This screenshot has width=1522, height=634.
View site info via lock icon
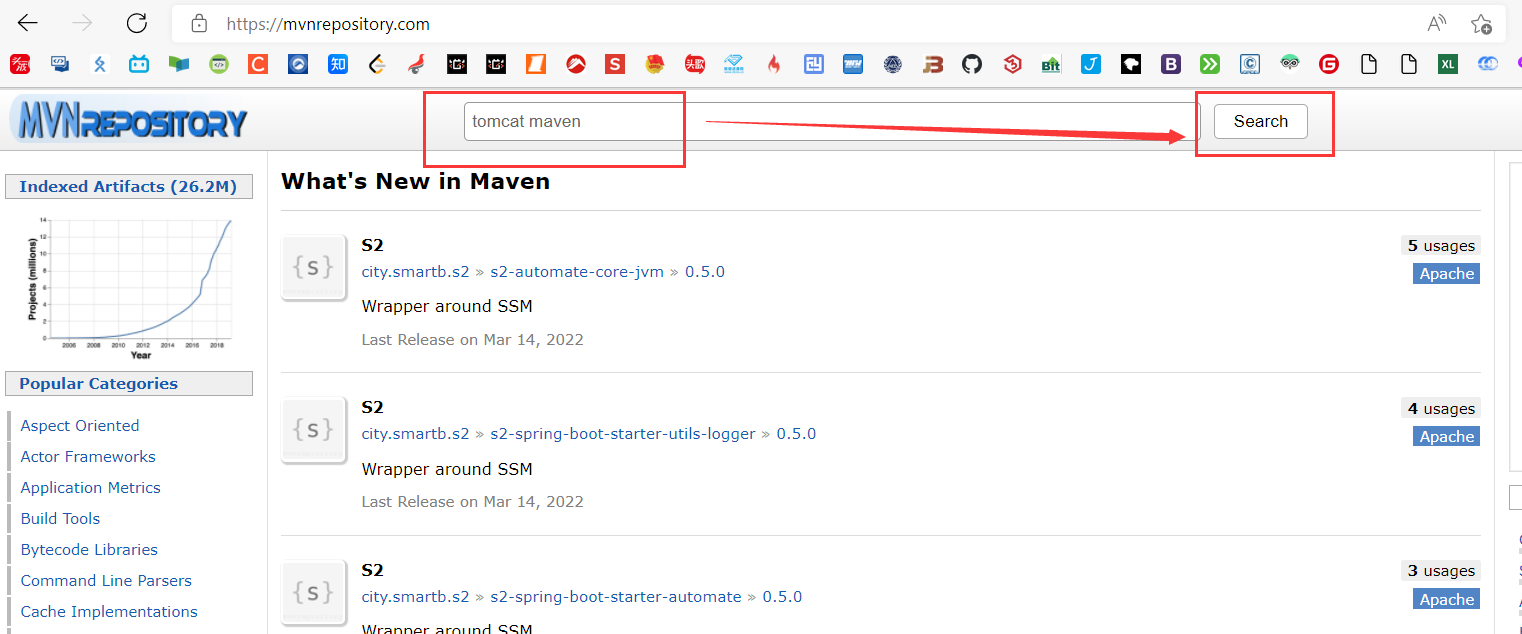199,23
